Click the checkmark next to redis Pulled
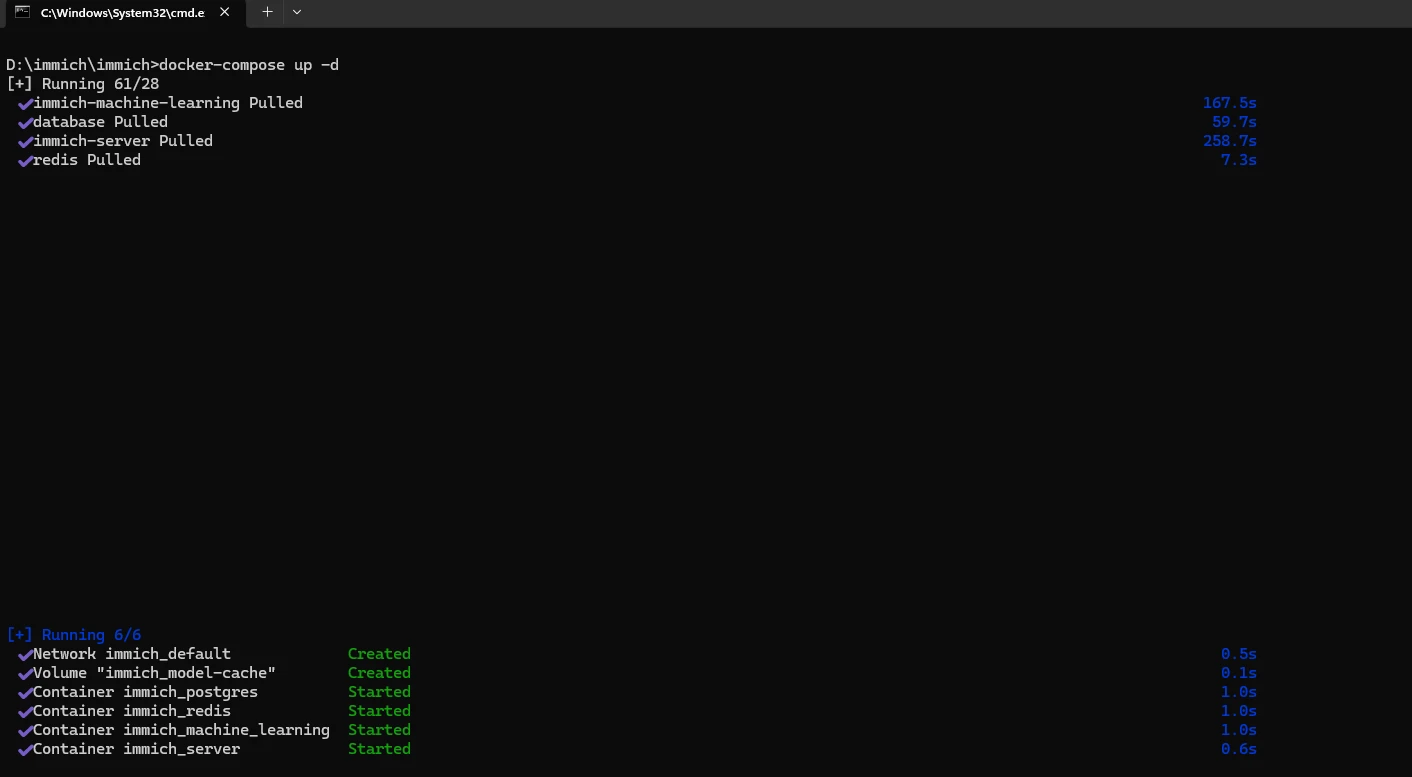Screen dimensions: 1412x777 coord(25,161)
